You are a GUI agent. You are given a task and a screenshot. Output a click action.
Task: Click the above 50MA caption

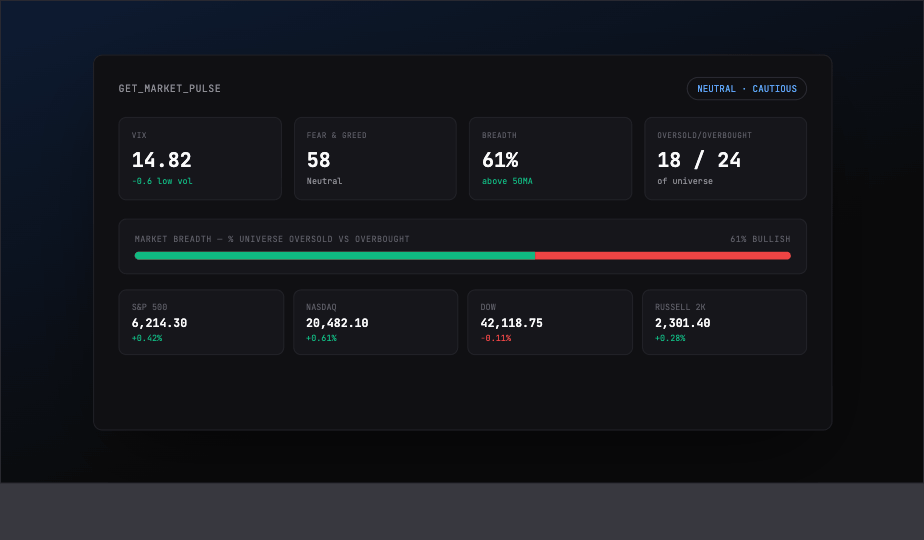click(507, 181)
